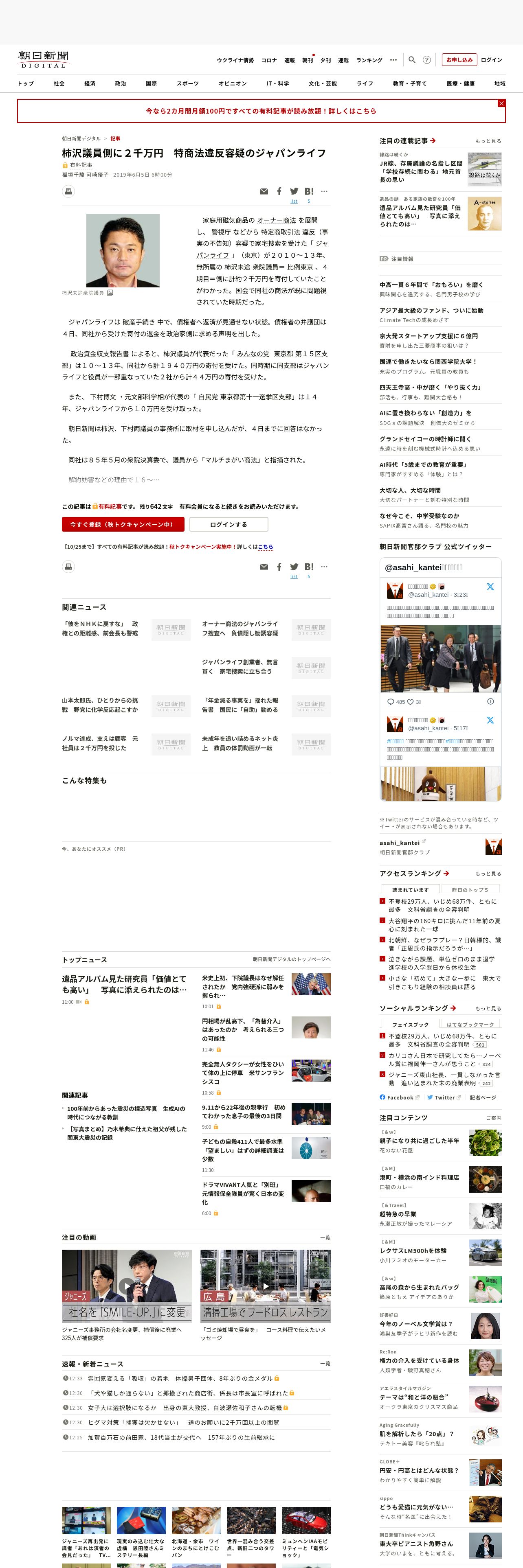Open the help question mark icon

pyautogui.click(x=427, y=60)
